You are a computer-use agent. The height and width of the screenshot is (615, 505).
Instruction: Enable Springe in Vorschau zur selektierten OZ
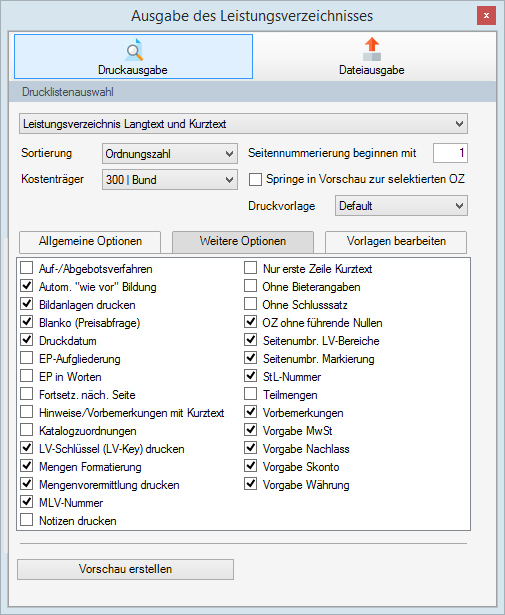255,180
